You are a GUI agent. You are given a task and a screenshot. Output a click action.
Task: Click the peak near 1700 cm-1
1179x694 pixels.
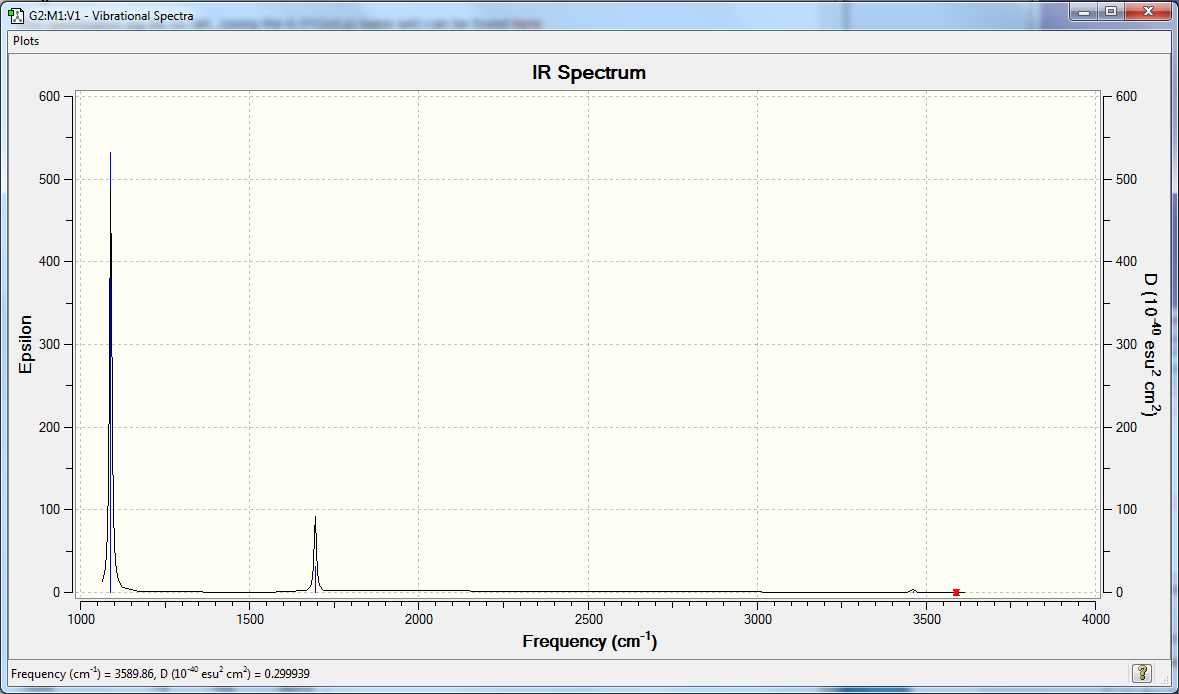coord(315,554)
